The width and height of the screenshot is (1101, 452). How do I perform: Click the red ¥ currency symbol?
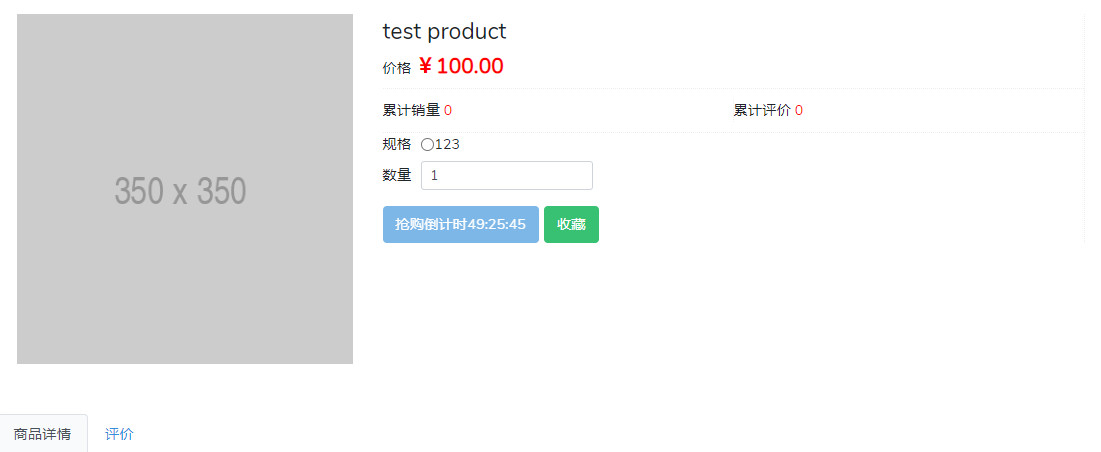426,66
